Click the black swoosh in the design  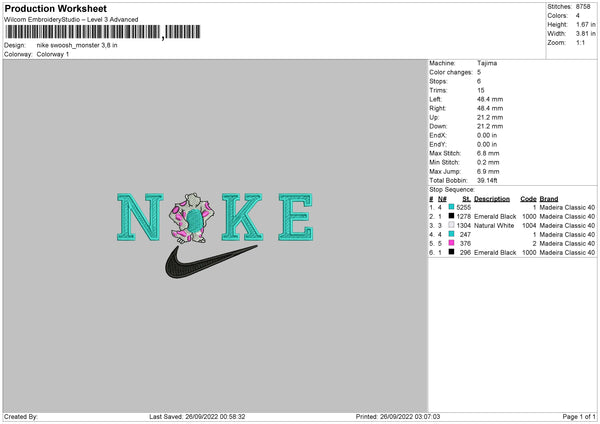pyautogui.click(x=210, y=261)
